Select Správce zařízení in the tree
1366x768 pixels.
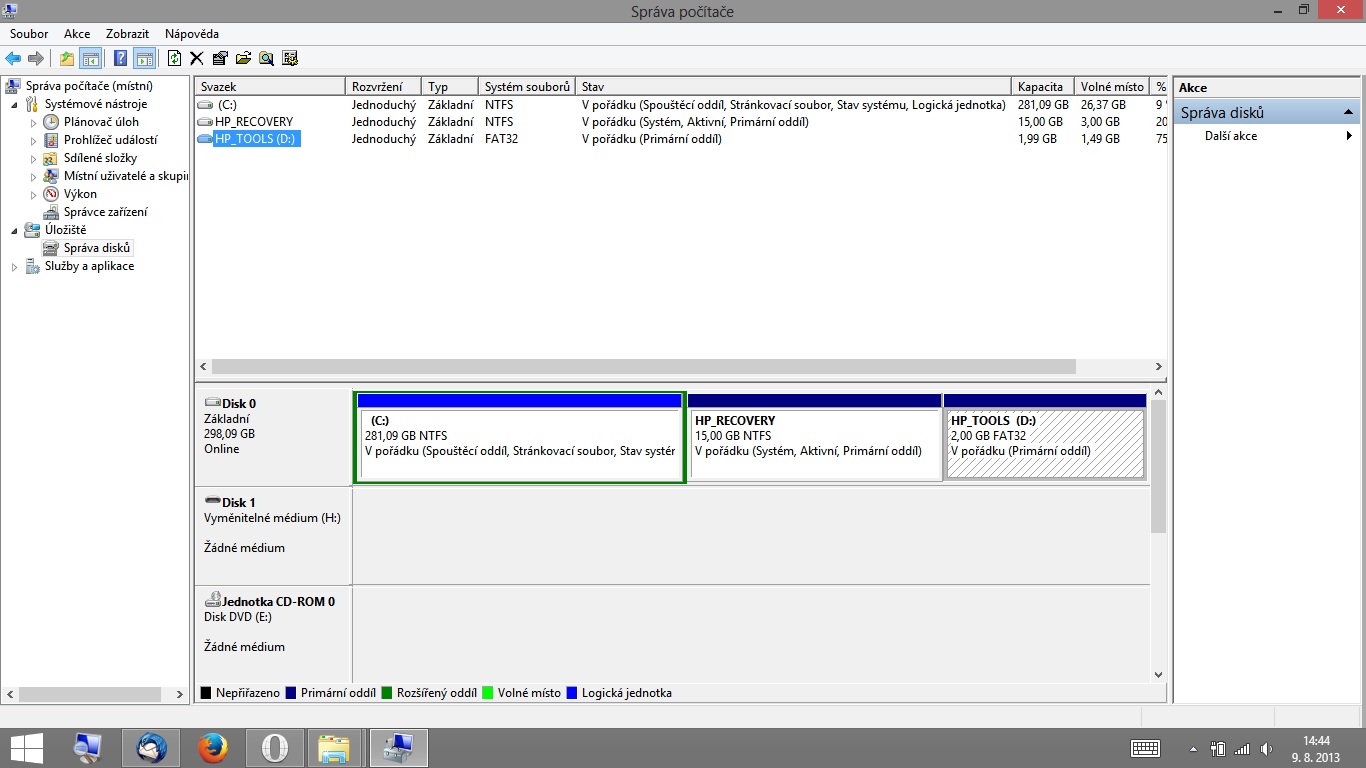pyautogui.click(x=105, y=212)
